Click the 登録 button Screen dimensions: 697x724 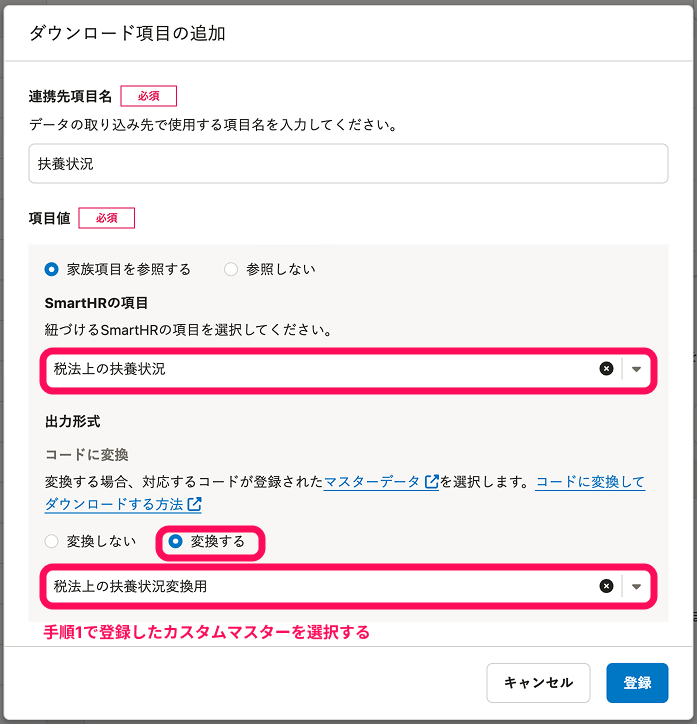point(637,683)
